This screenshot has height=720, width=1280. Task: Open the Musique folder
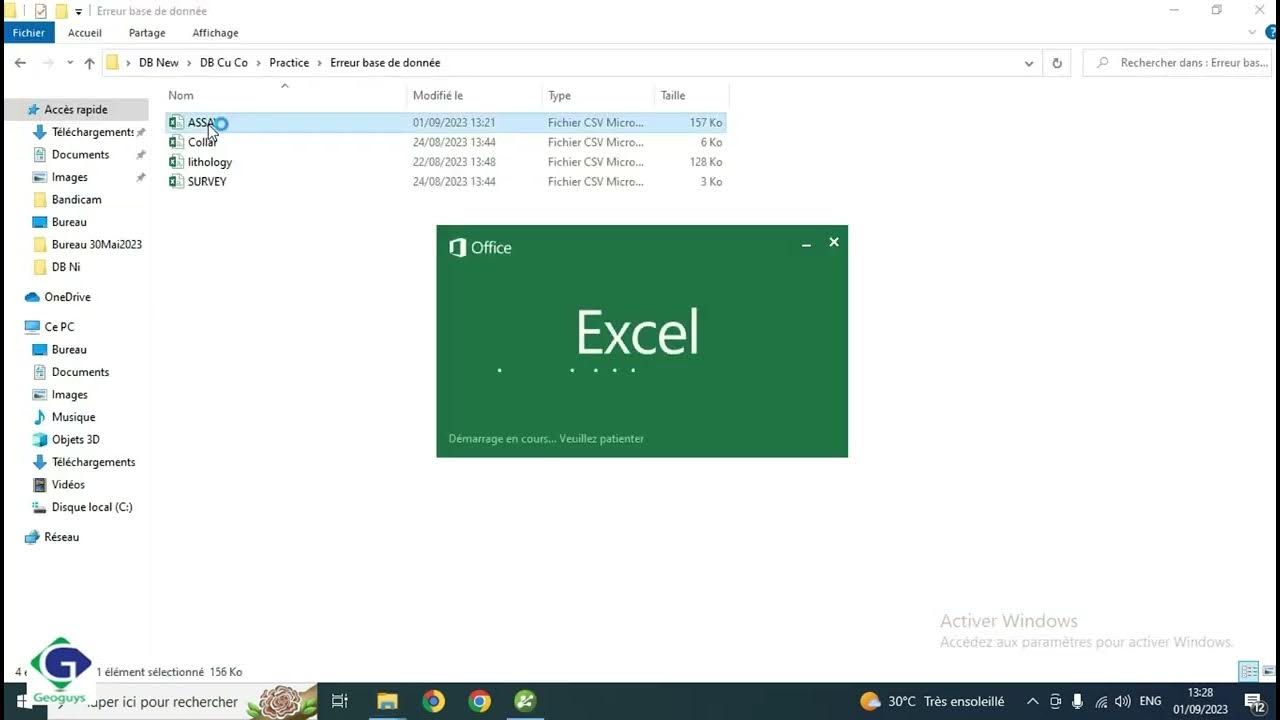click(x=73, y=417)
